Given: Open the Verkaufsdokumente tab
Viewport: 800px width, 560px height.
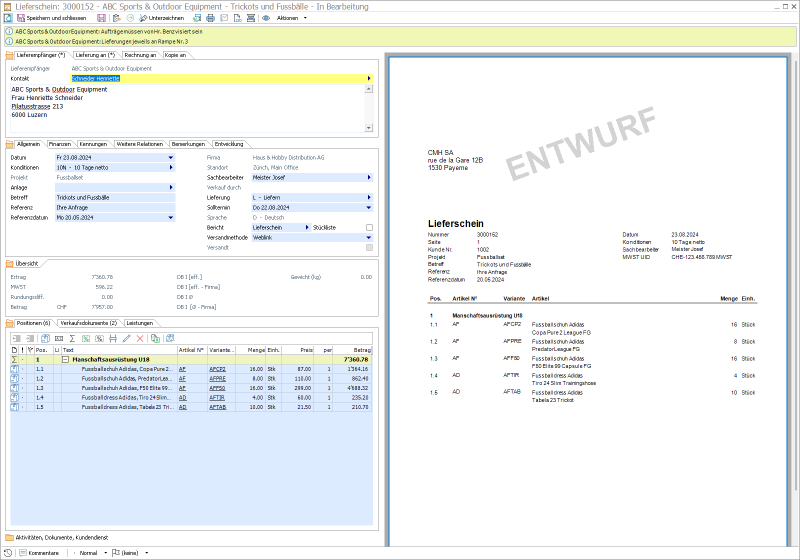Looking at the screenshot, I should point(88,323).
